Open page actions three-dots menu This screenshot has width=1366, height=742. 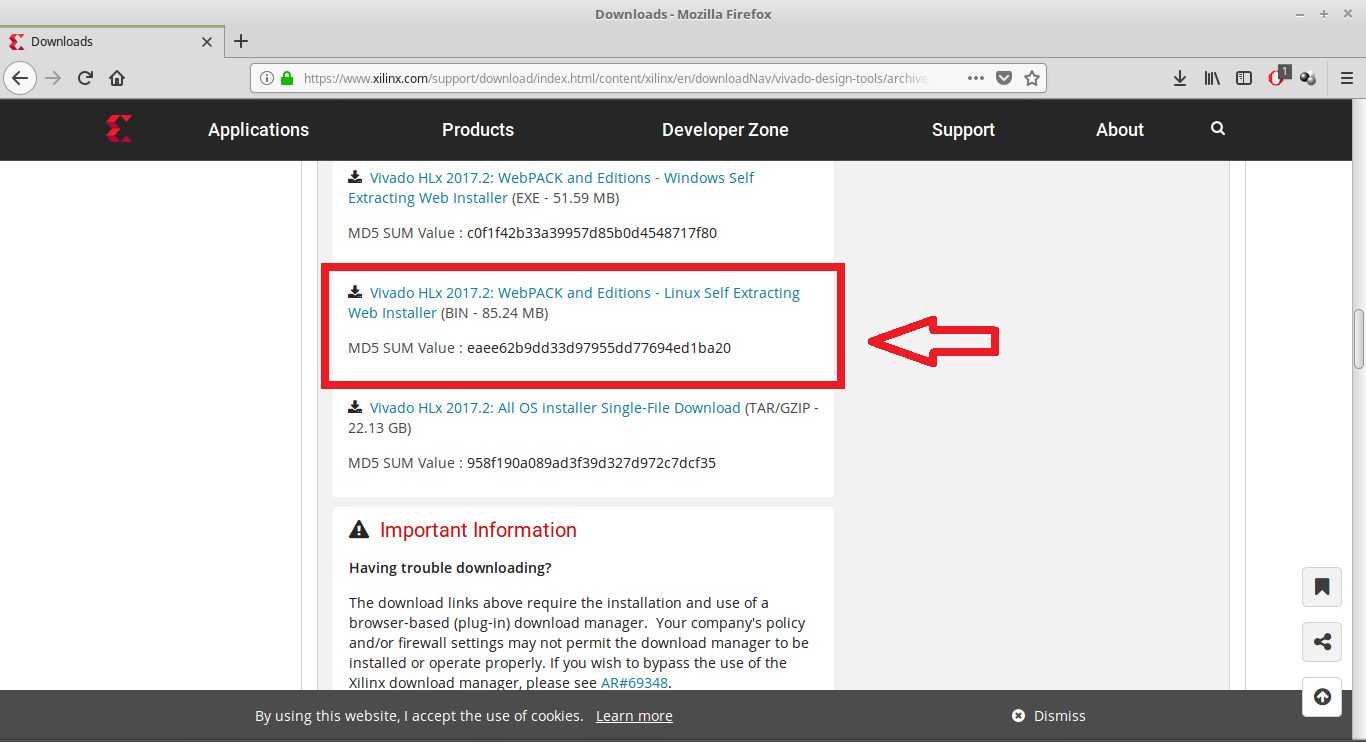tap(976, 78)
